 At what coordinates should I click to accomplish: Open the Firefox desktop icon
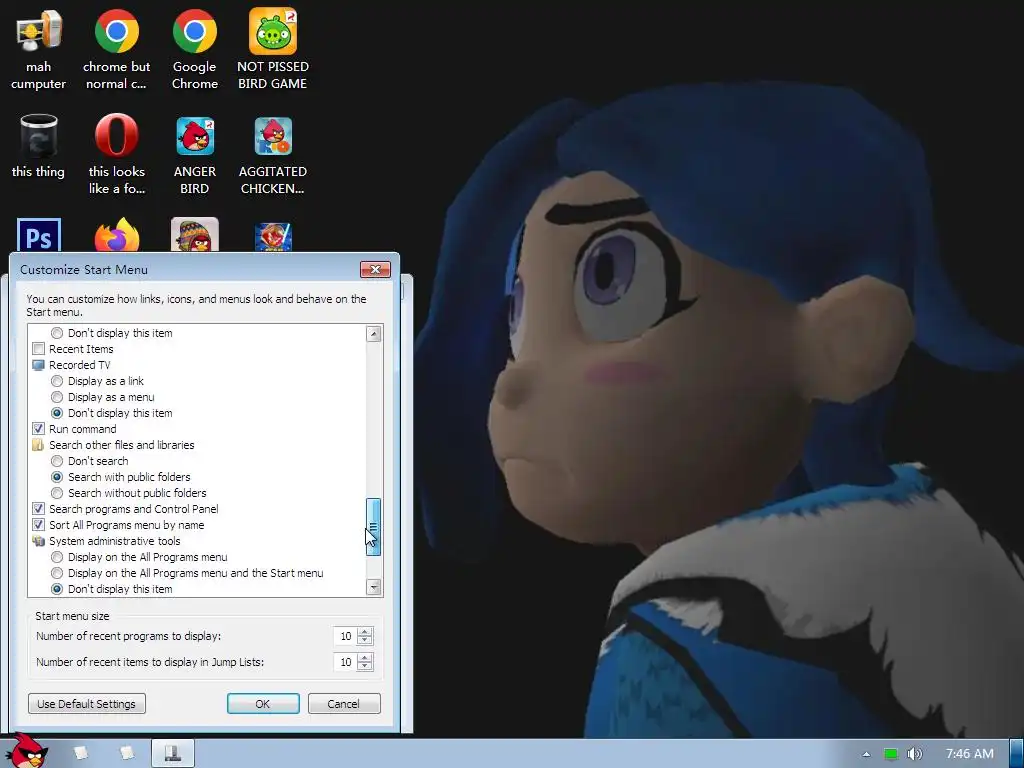(x=117, y=235)
